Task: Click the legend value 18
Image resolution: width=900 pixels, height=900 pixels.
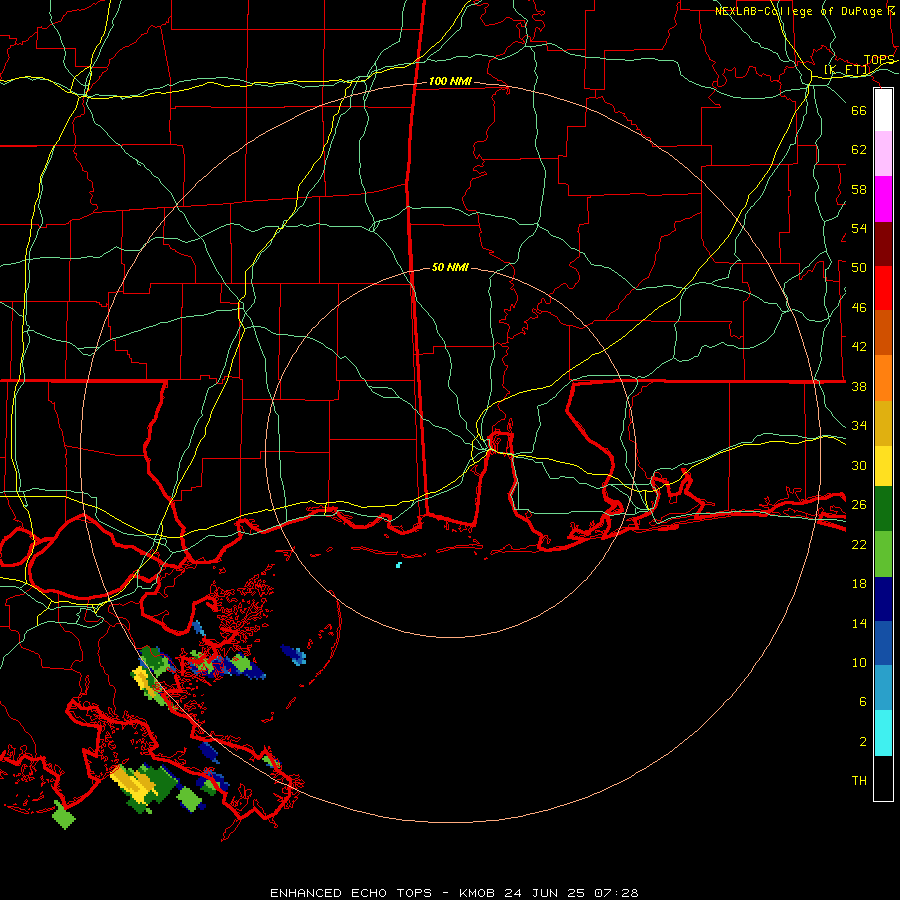Action: click(859, 584)
